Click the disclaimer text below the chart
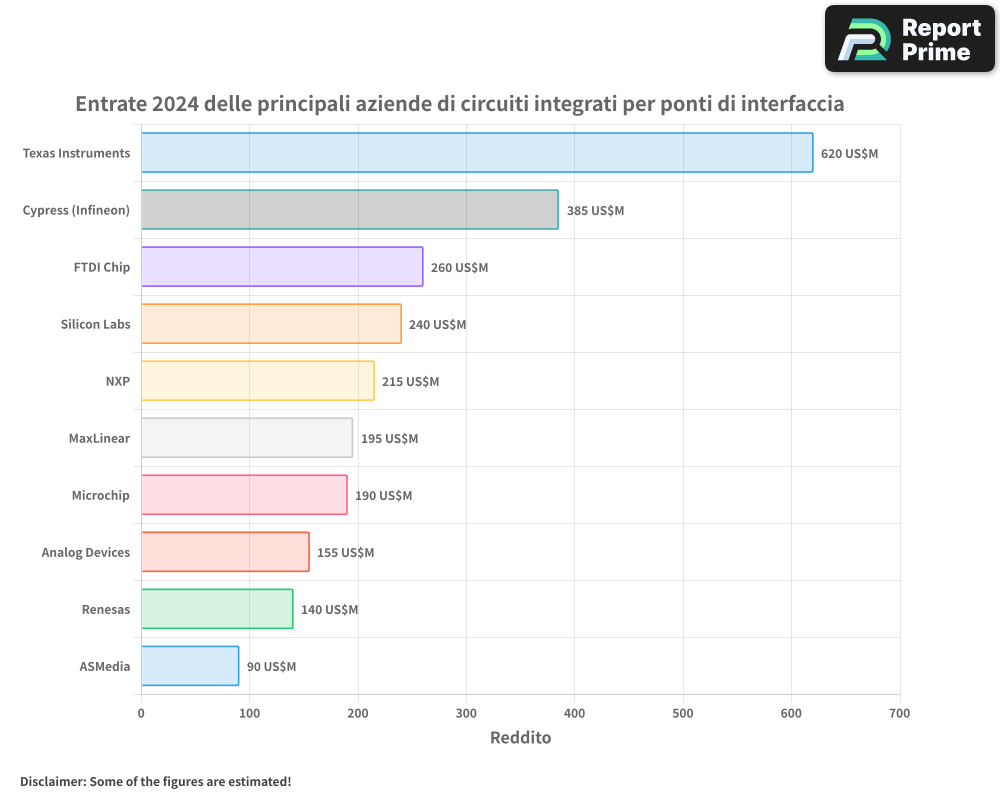This screenshot has height=800, width=1000. point(155,781)
